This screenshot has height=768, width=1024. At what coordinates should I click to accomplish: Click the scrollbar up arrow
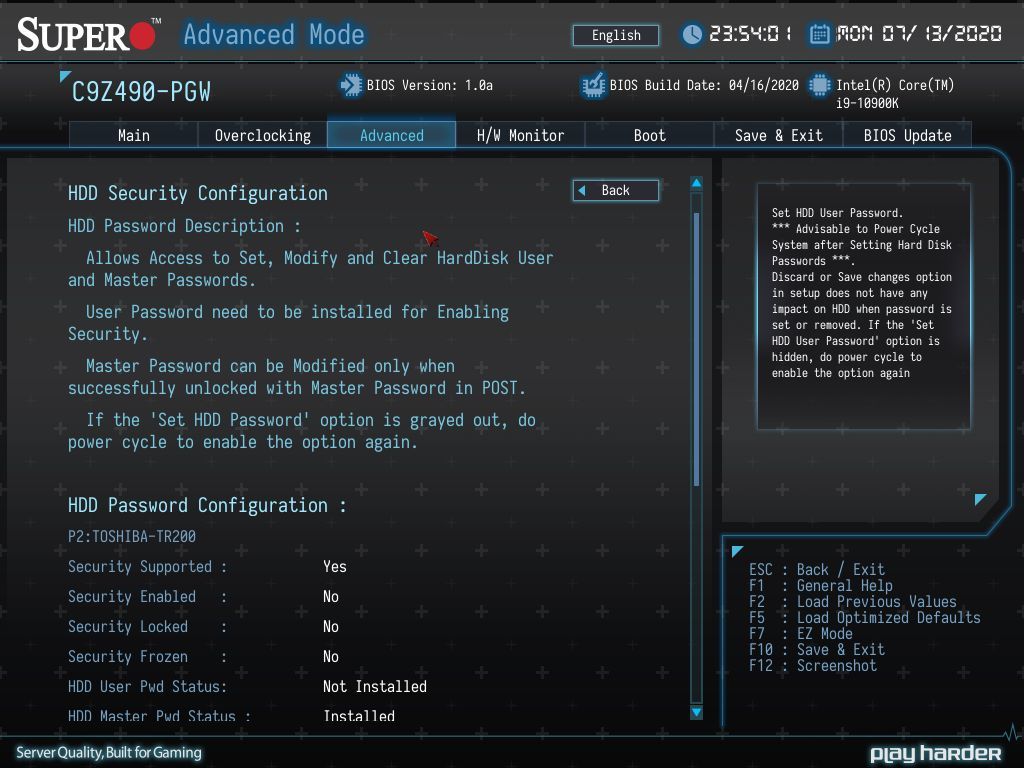coord(696,184)
